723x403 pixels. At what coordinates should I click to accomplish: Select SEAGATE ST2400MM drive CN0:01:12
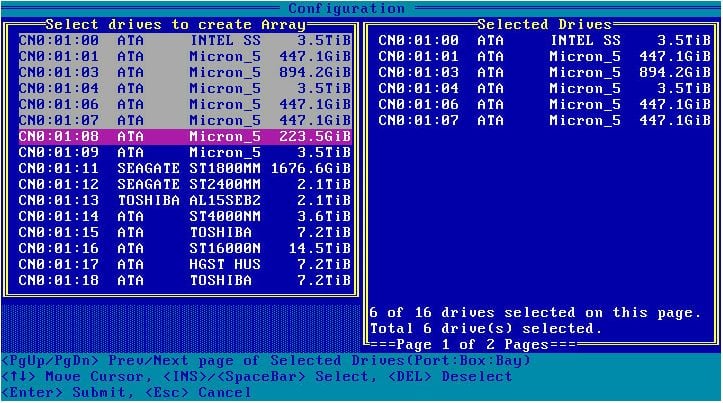(x=185, y=184)
